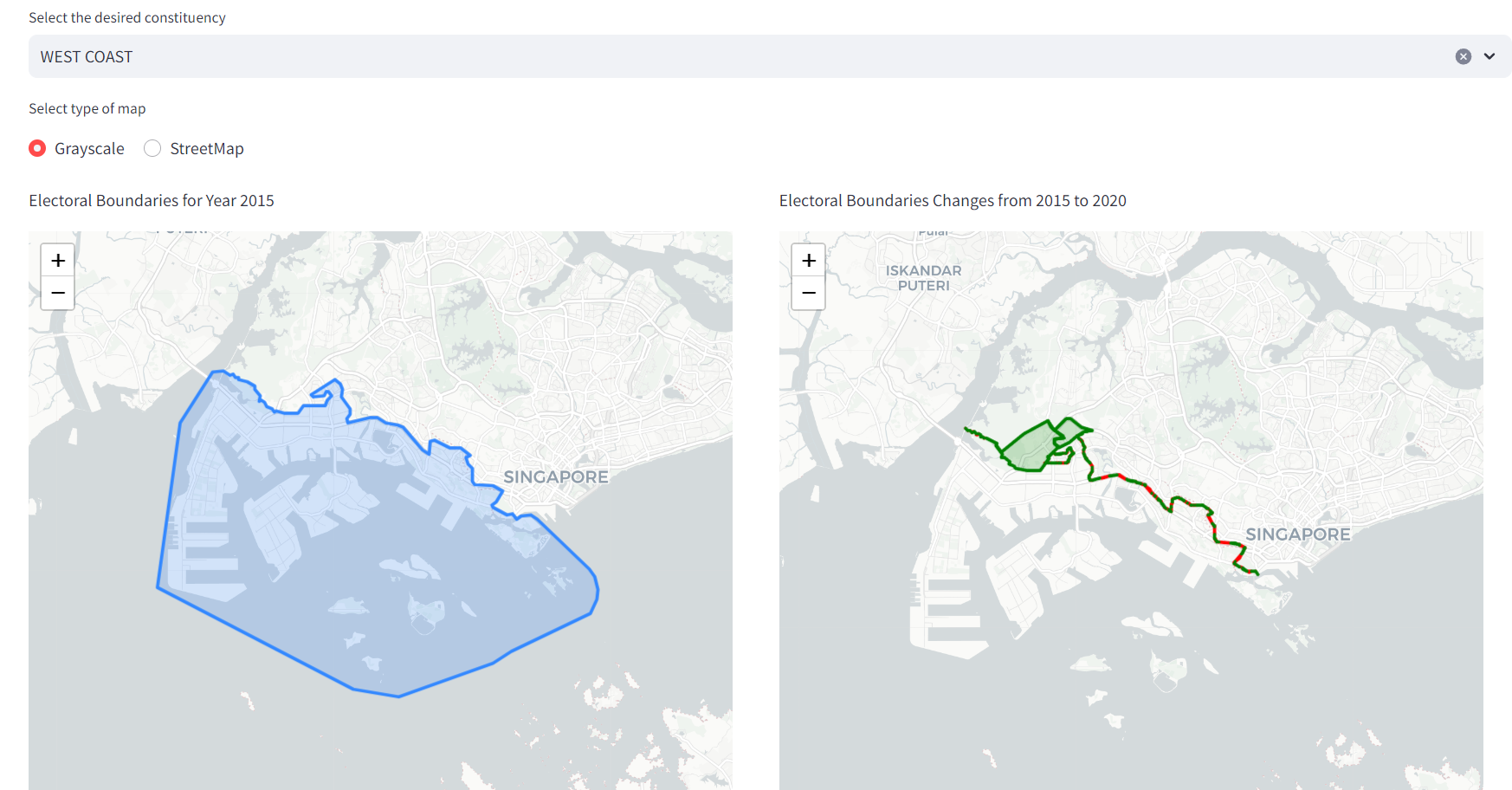The width and height of the screenshot is (1512, 790).
Task: Expand the constituency dropdown arrow
Action: [x=1489, y=56]
